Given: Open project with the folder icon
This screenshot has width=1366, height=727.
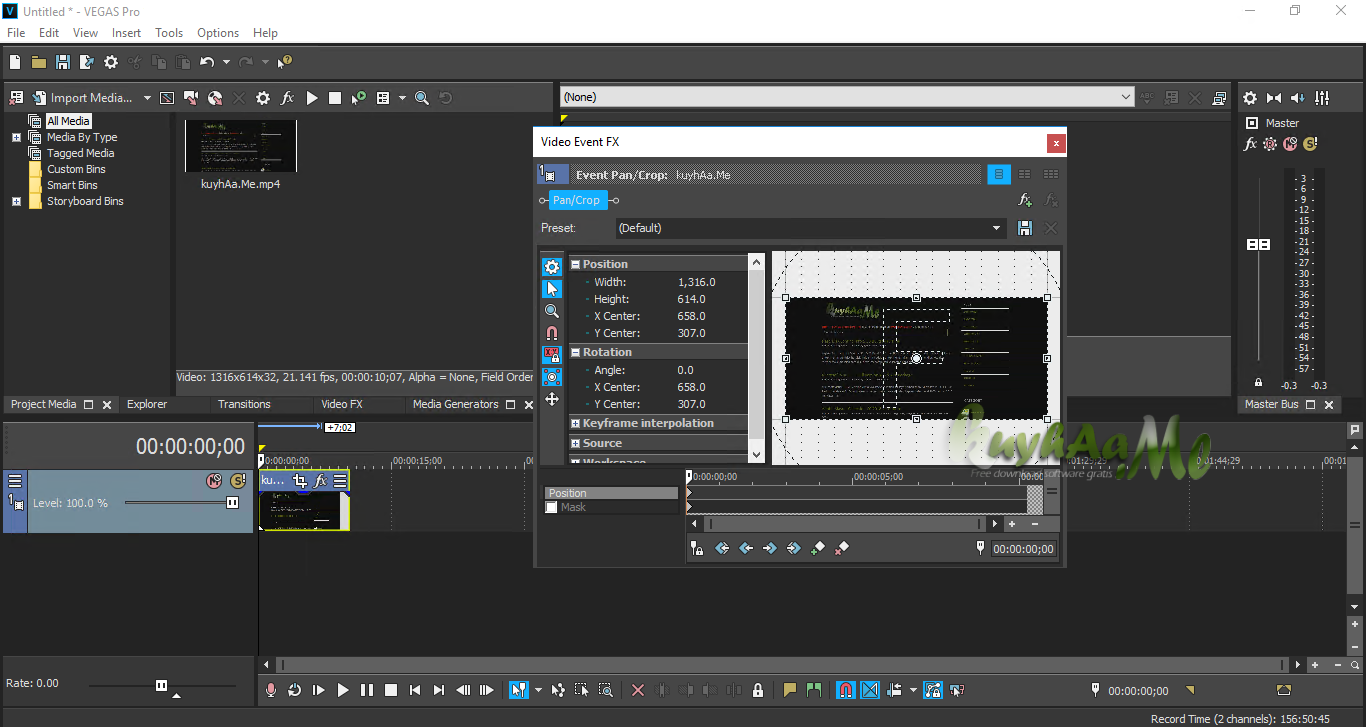Looking at the screenshot, I should [x=39, y=62].
